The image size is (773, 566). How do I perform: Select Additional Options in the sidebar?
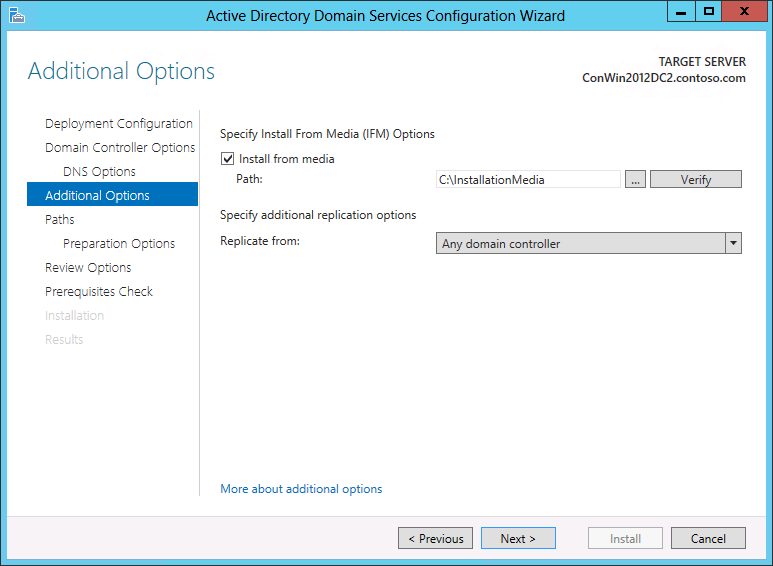[x=112, y=195]
